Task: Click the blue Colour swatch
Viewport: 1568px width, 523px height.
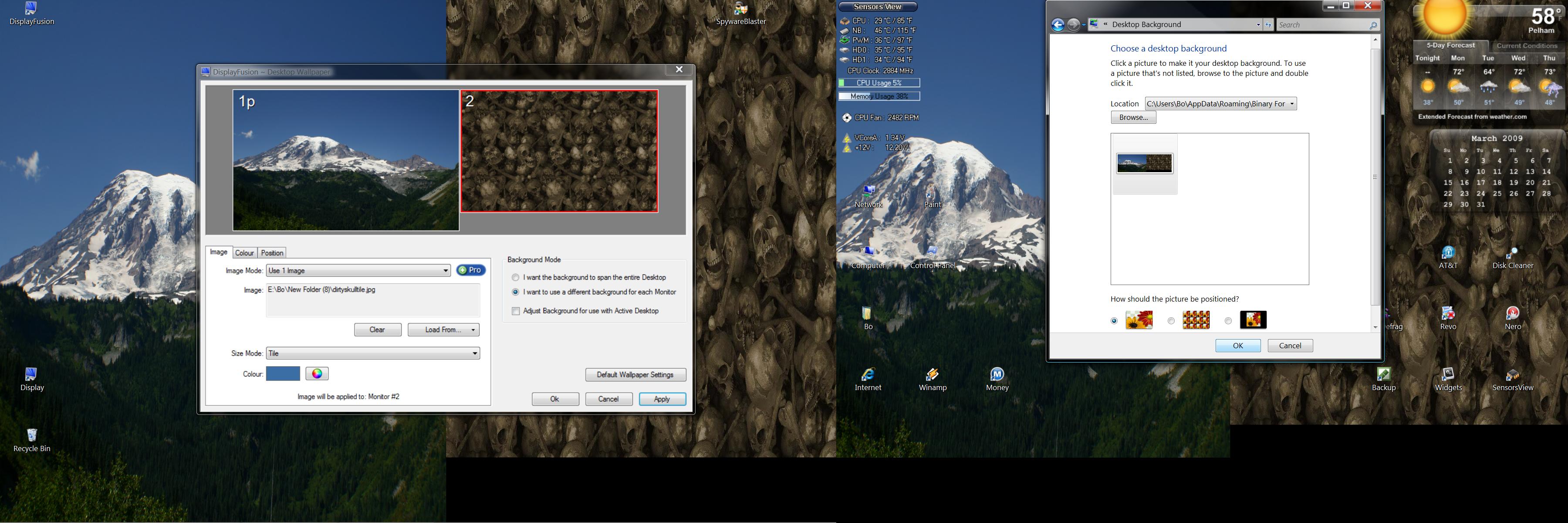Action: point(282,374)
